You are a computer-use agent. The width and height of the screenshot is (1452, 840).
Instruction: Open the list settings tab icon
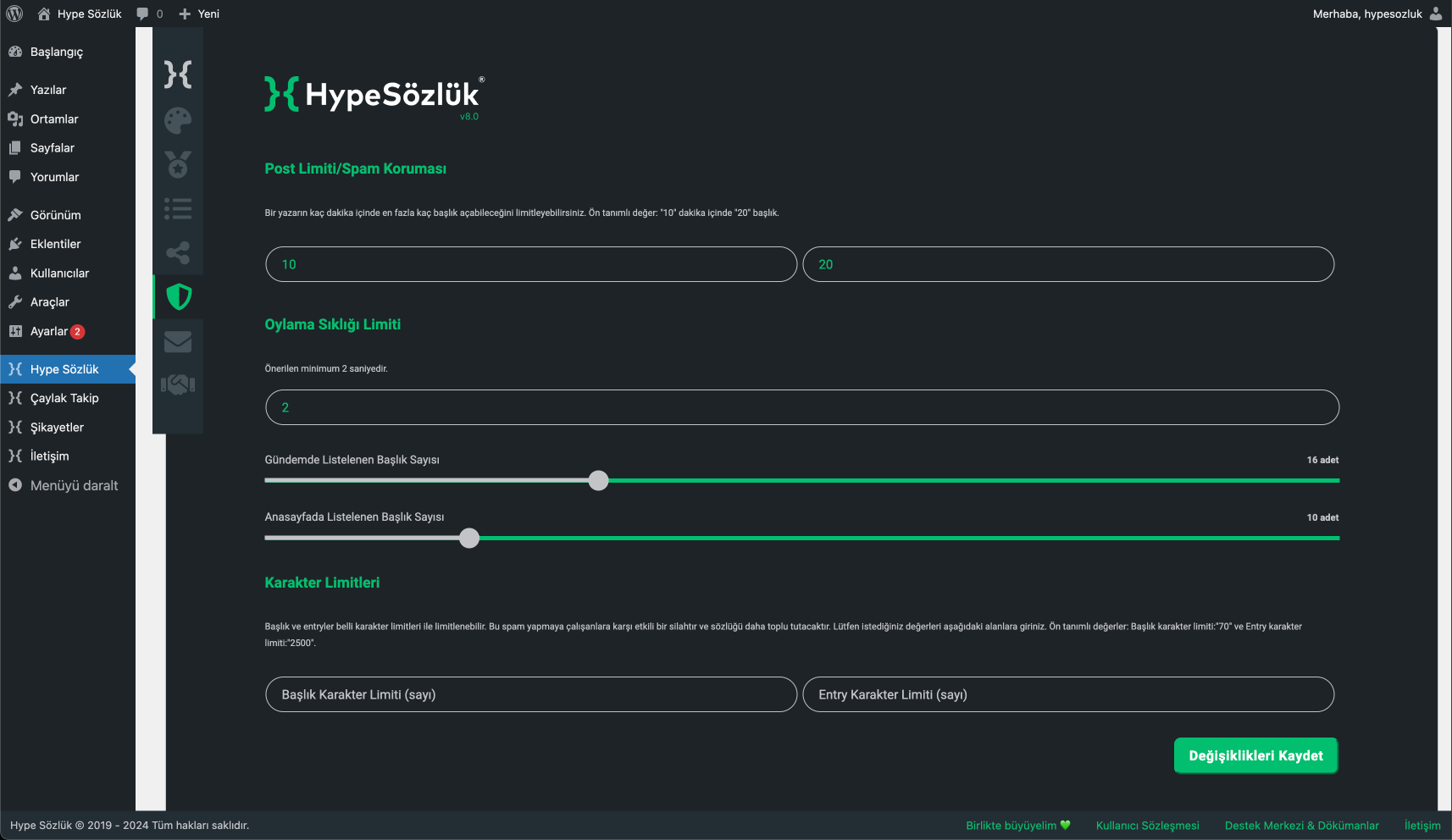pyautogui.click(x=178, y=208)
